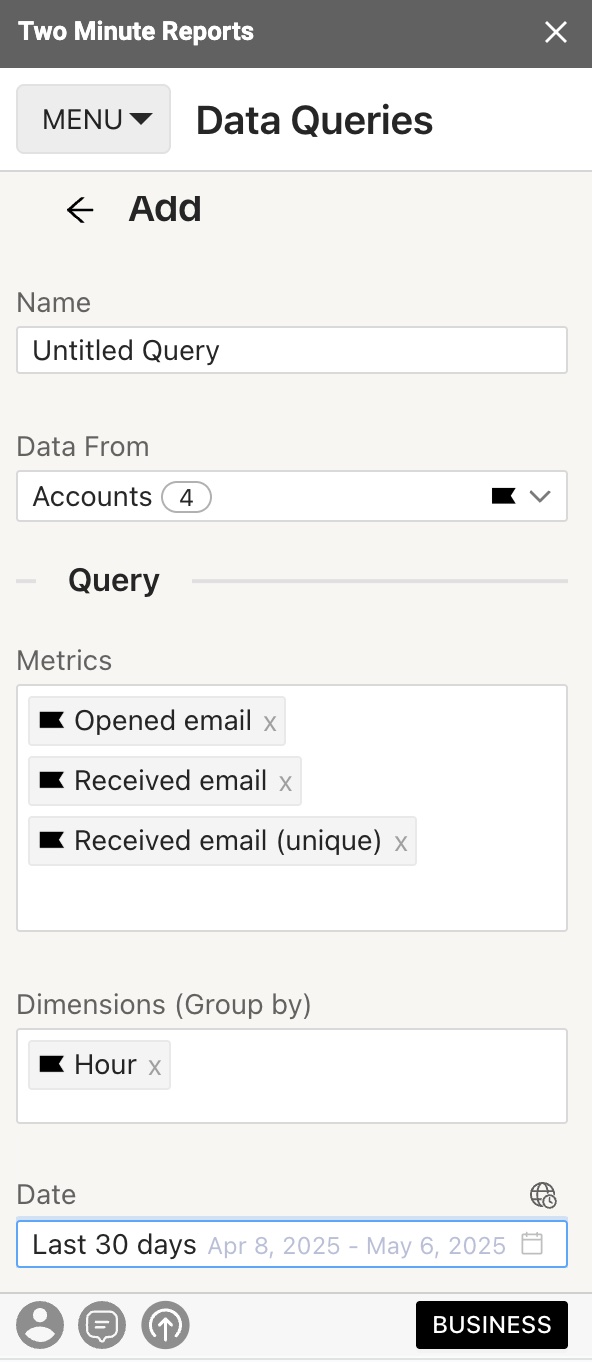592x1362 pixels.
Task: Click the upload arrow circle icon
Action: (x=166, y=1326)
